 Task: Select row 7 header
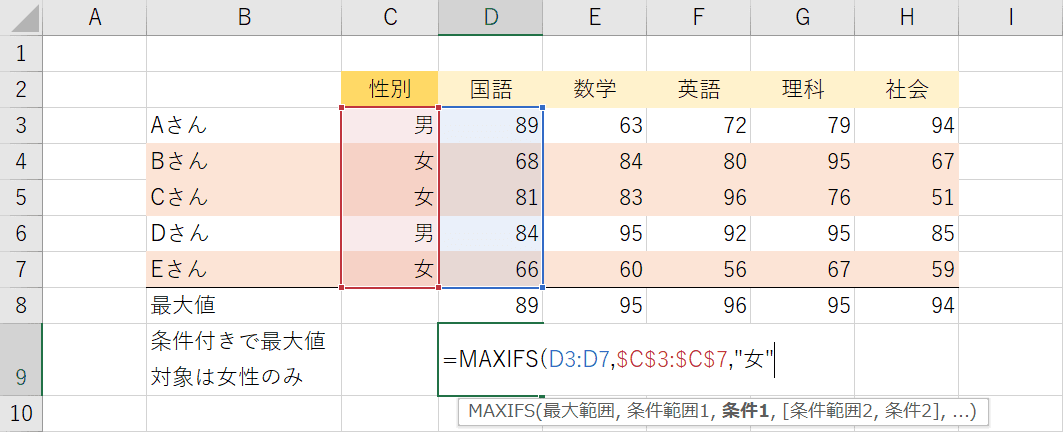[x=21, y=269]
